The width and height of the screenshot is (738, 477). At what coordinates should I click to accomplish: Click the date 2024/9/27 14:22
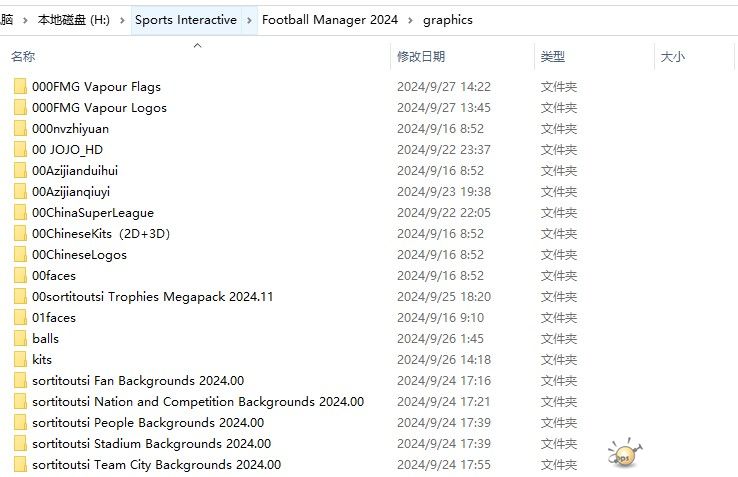(x=444, y=87)
